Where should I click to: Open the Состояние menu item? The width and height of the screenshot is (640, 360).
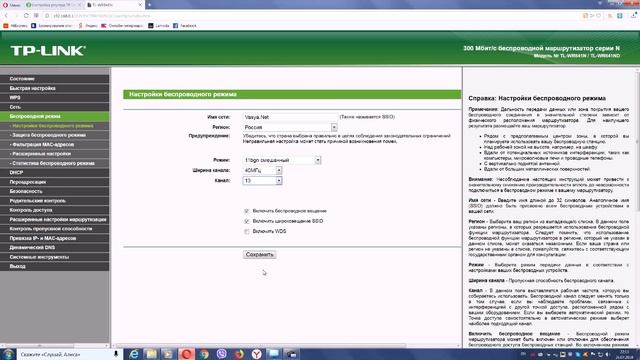(55, 79)
